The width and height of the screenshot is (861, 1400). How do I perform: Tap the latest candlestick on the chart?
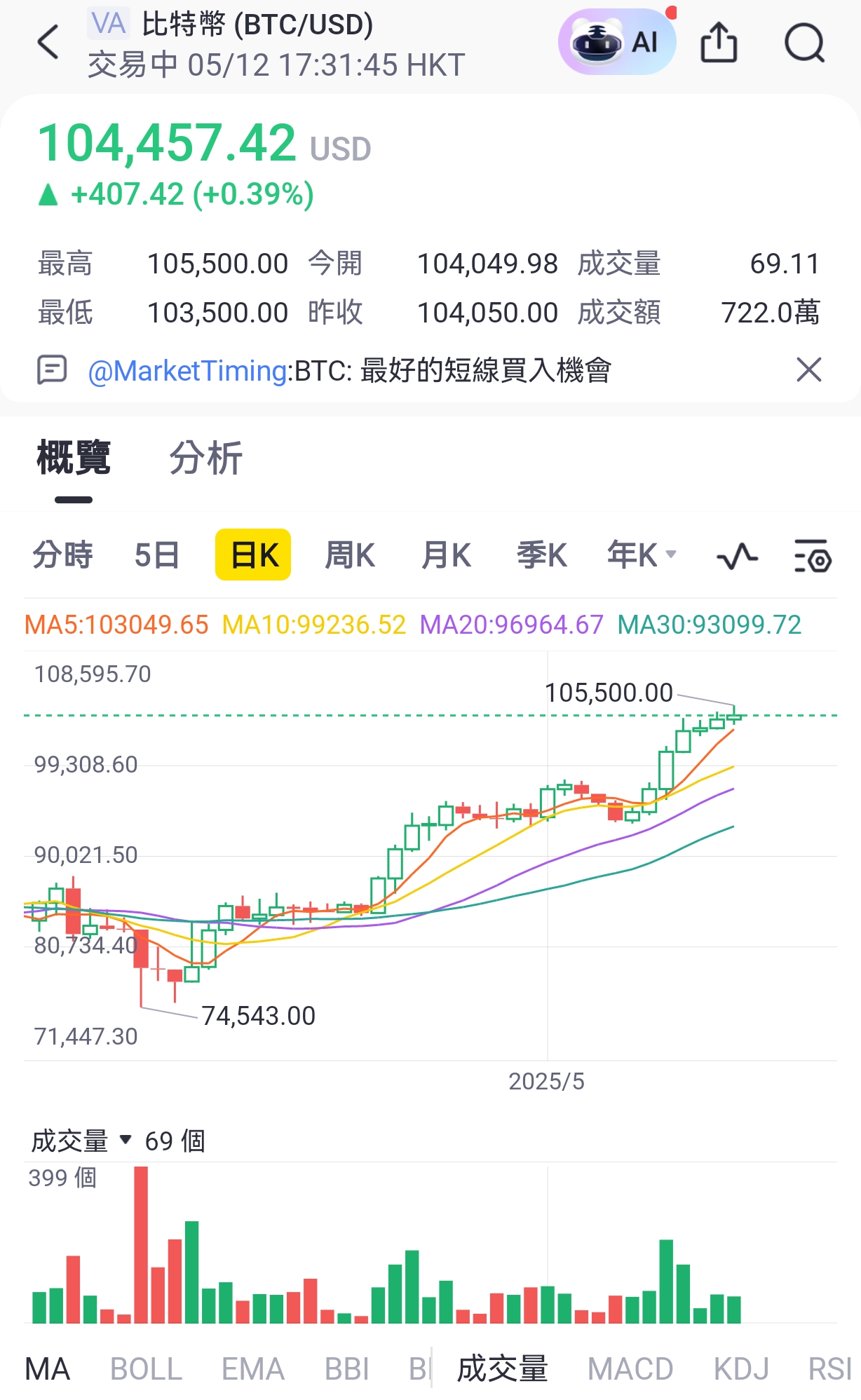click(x=734, y=716)
